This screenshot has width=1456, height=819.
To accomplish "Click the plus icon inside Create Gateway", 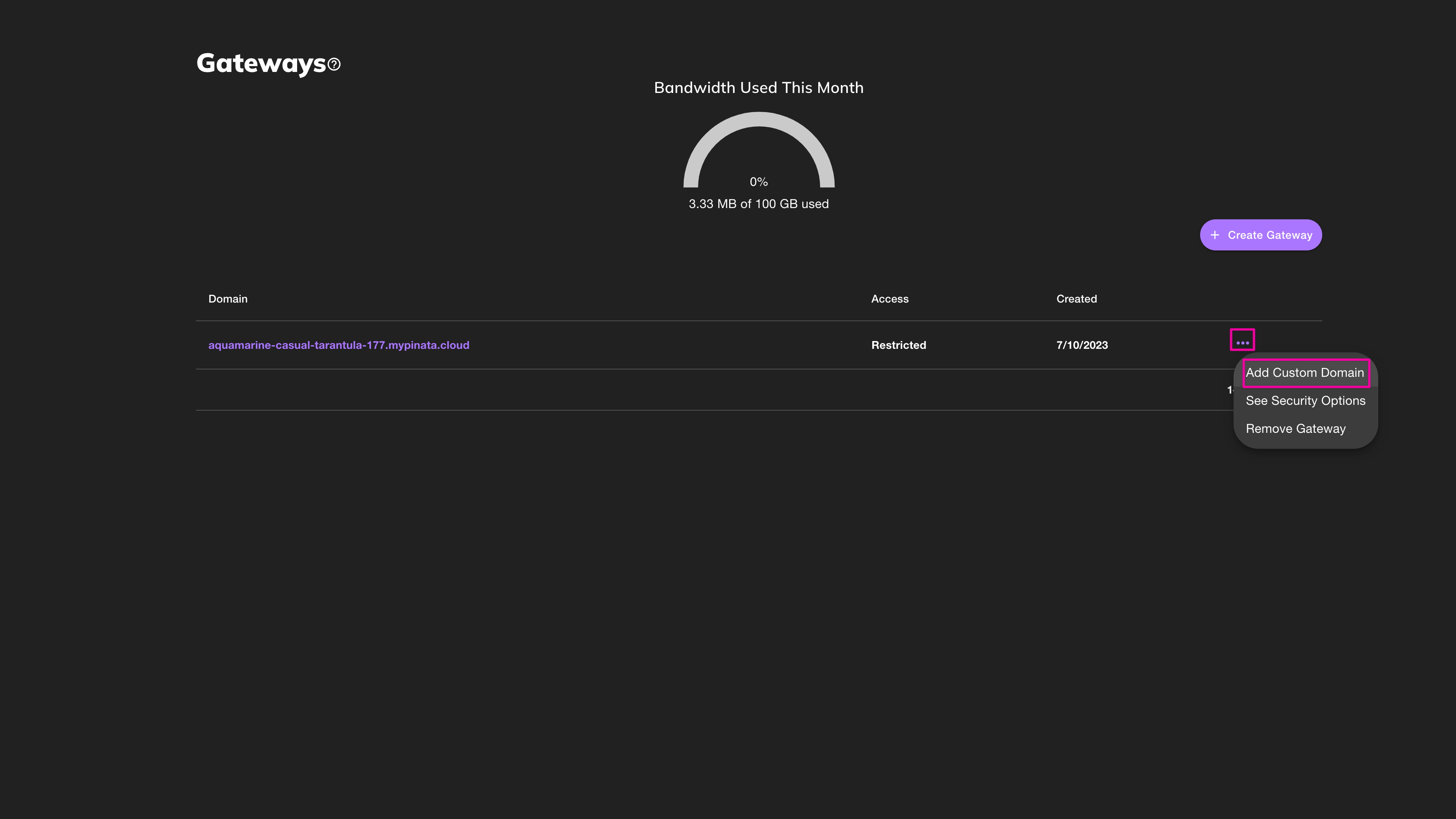I will [1214, 235].
